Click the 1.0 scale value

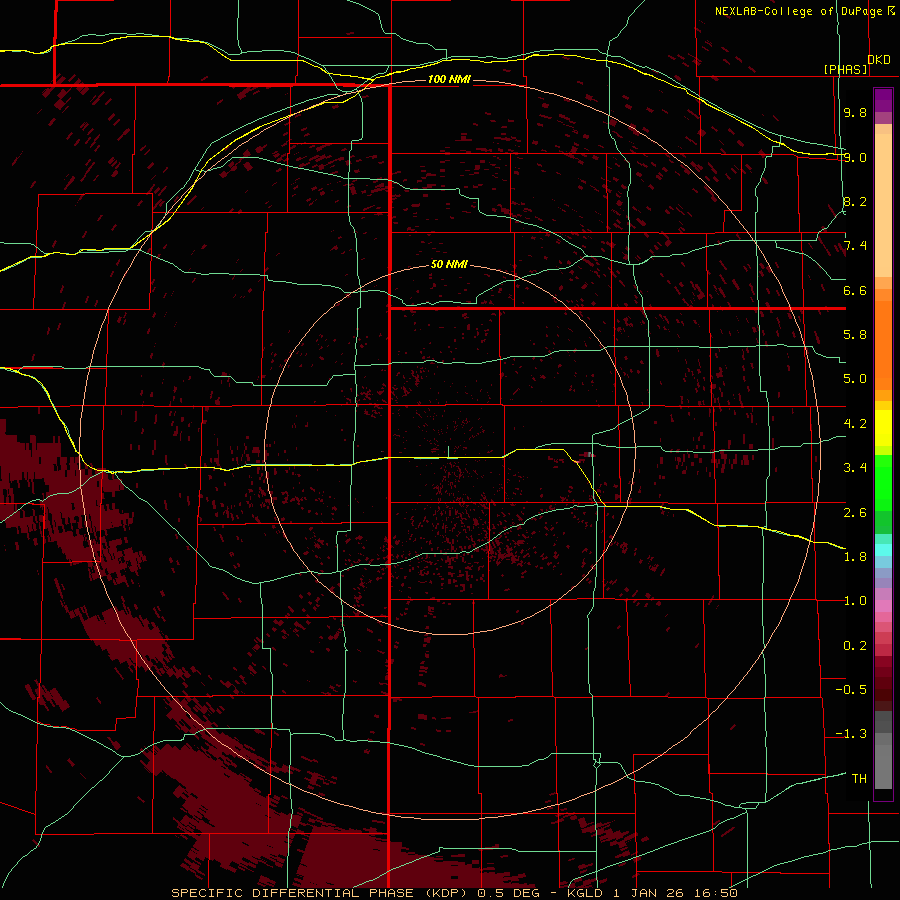(x=855, y=601)
